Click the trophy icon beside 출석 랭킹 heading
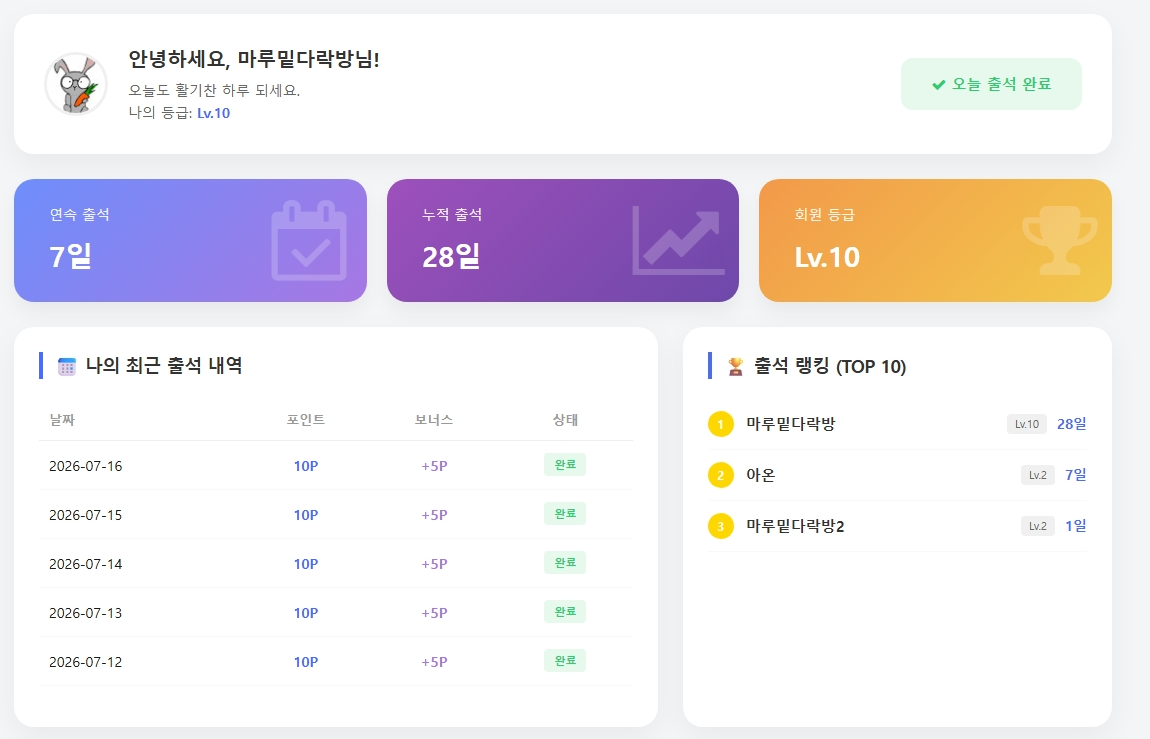Viewport: 1150px width, 739px height. coord(735,367)
